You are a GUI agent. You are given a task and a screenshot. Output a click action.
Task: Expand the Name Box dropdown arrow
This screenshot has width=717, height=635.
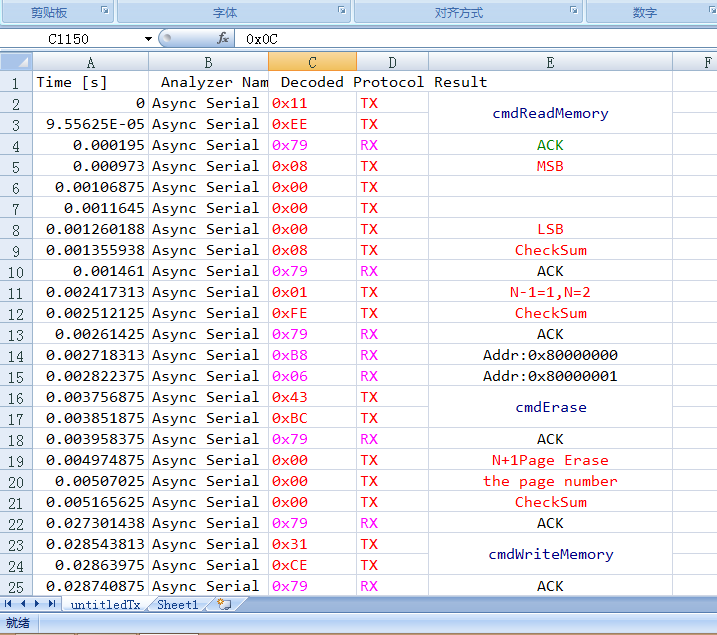(148, 39)
